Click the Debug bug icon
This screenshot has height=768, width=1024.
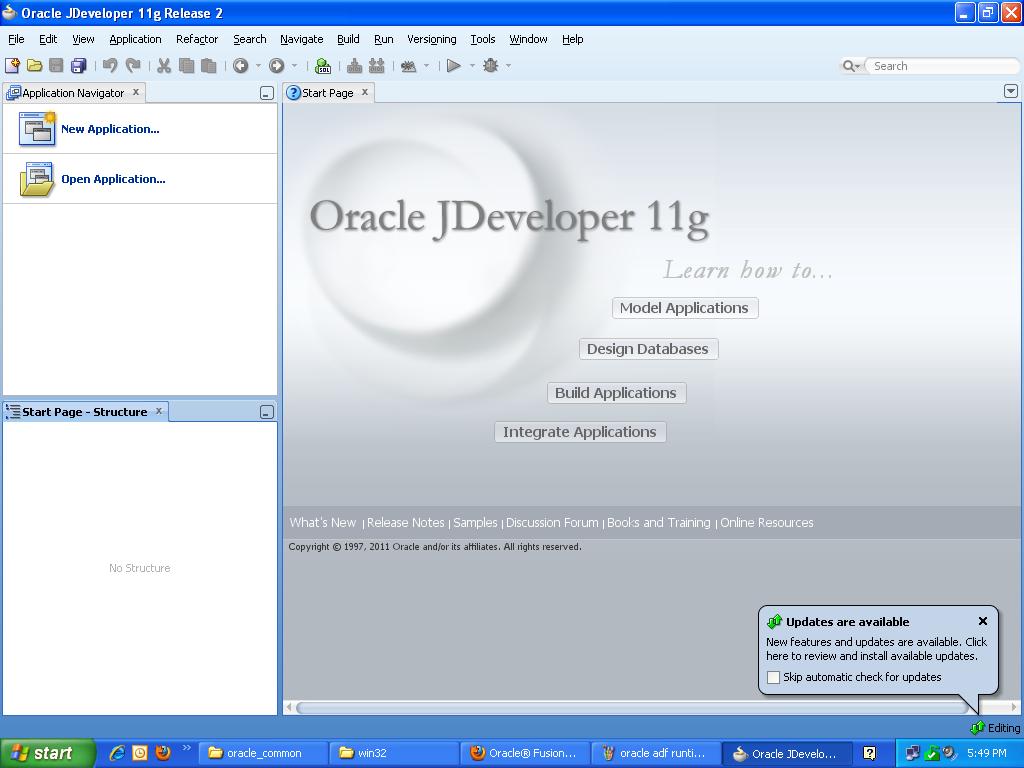490,65
